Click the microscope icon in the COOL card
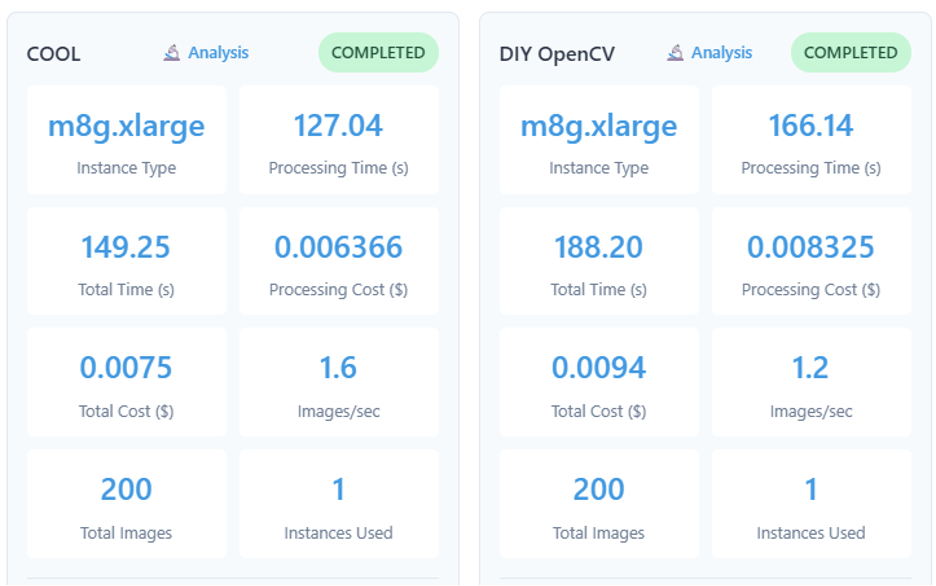936x586 pixels. [x=172, y=53]
